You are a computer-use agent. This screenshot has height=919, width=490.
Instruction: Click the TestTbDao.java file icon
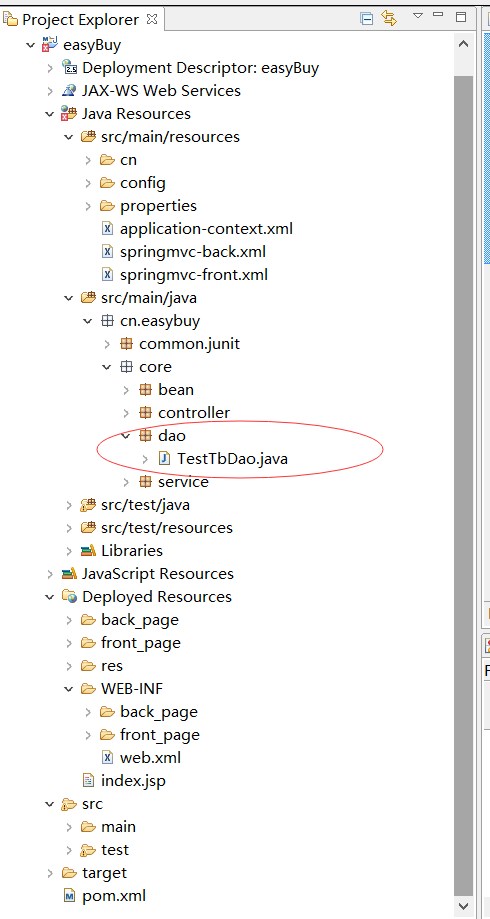point(165,458)
